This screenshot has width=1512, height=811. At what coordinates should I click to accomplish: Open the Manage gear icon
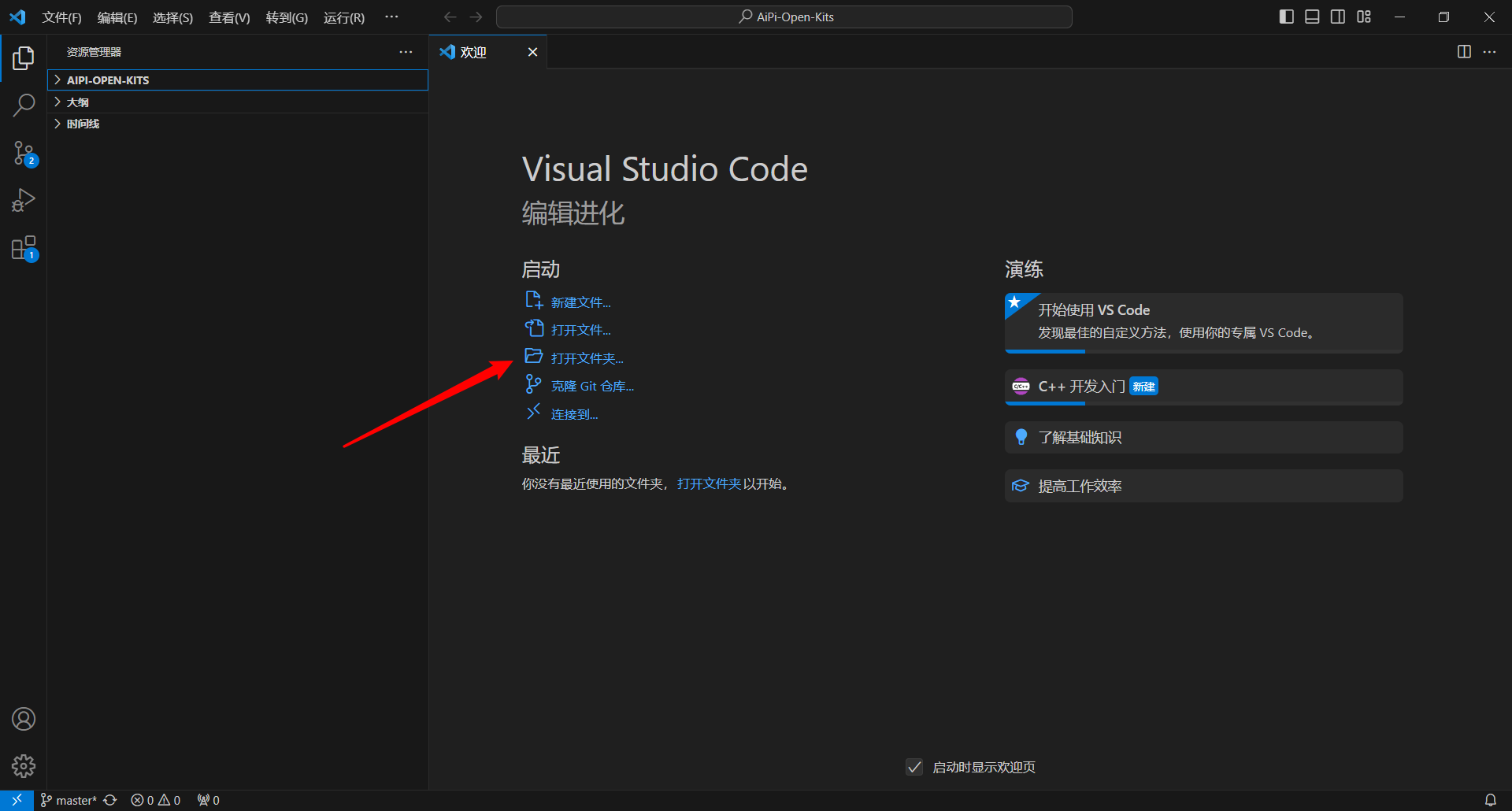point(24,765)
